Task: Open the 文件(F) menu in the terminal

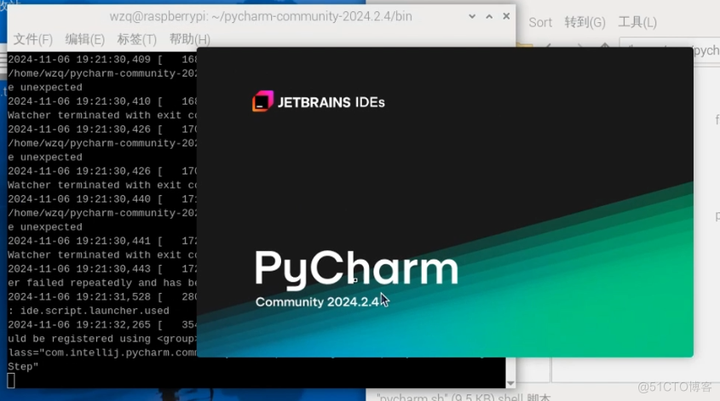Action: [x=33, y=40]
